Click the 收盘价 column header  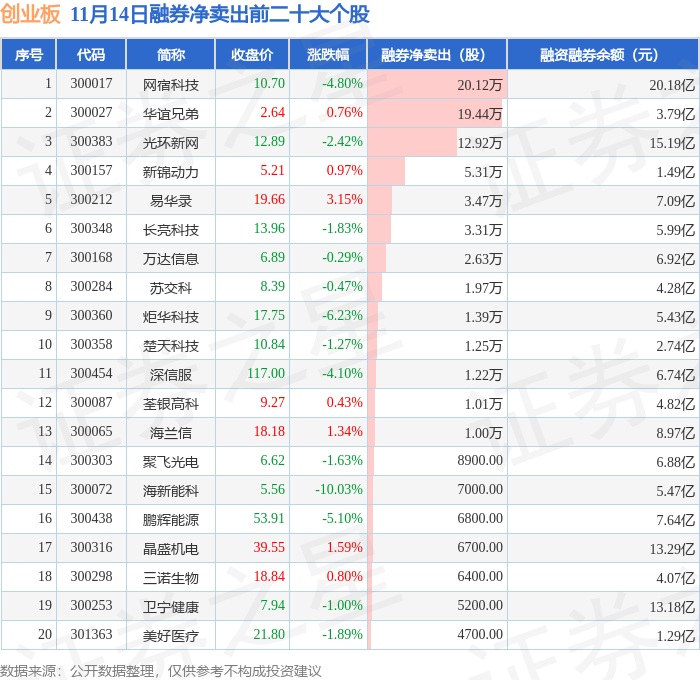(252, 54)
